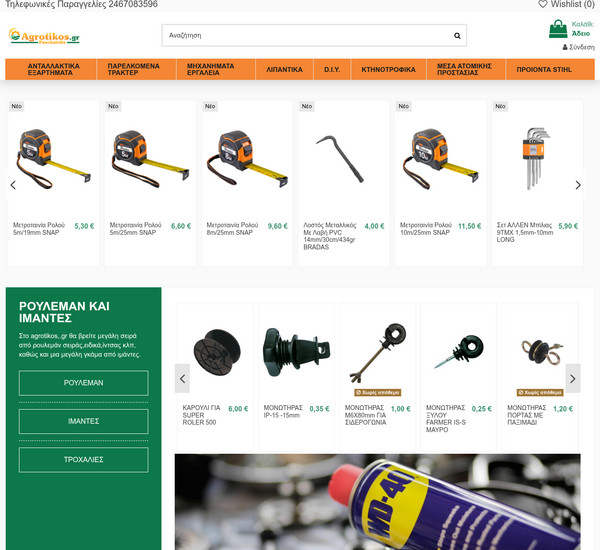The height and width of the screenshot is (550, 600).
Task: Click the search magnifier icon
Action: (457, 36)
